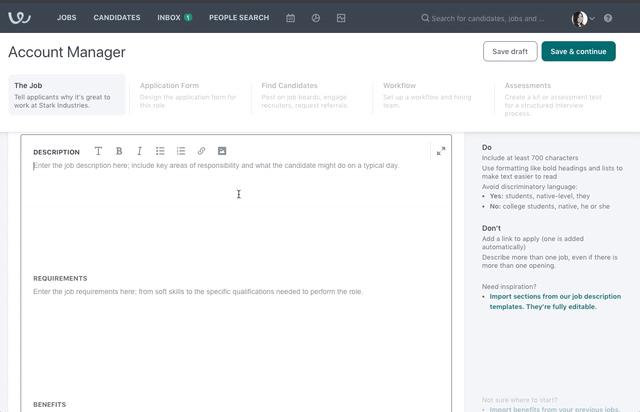
Task: Click the Save & continue button
Action: pyautogui.click(x=578, y=52)
